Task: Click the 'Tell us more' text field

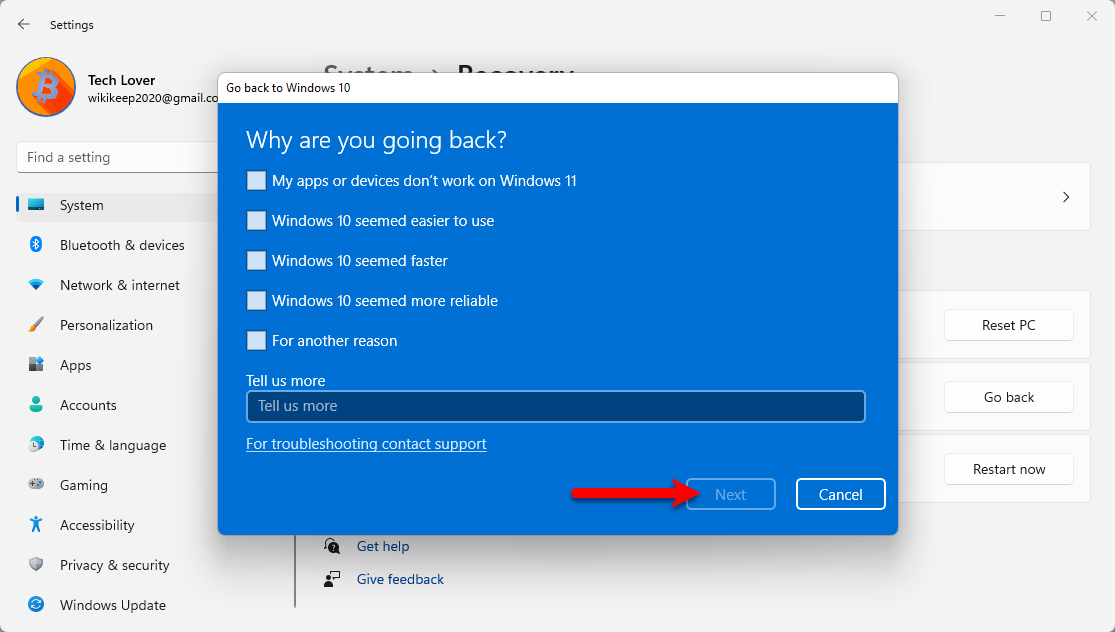Action: (x=555, y=407)
